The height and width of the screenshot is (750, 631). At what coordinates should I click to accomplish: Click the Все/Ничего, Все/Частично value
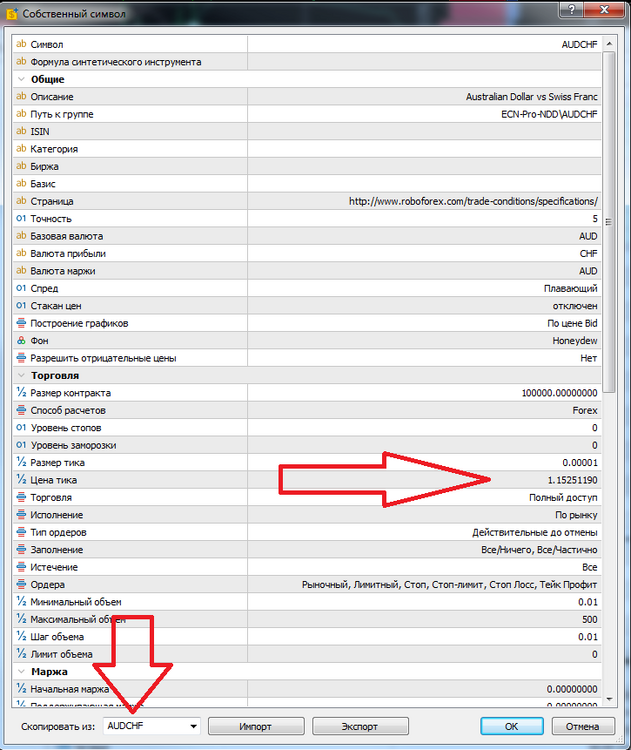(x=539, y=550)
